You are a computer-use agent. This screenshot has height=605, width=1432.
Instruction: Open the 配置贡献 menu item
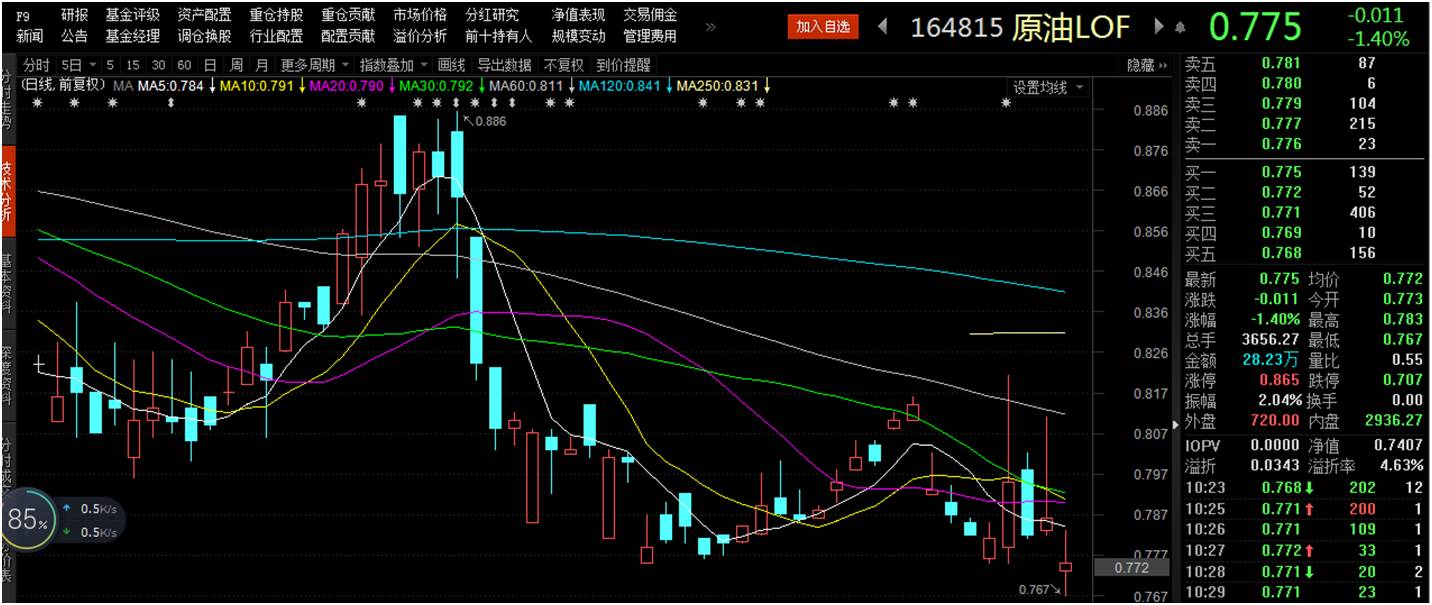[349, 36]
